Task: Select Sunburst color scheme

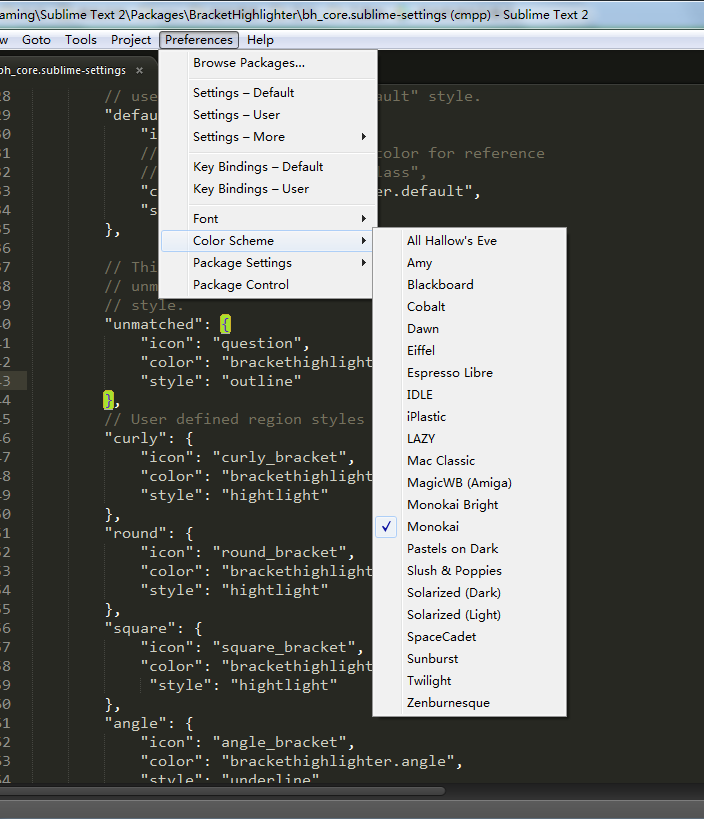Action: [x=470, y=659]
